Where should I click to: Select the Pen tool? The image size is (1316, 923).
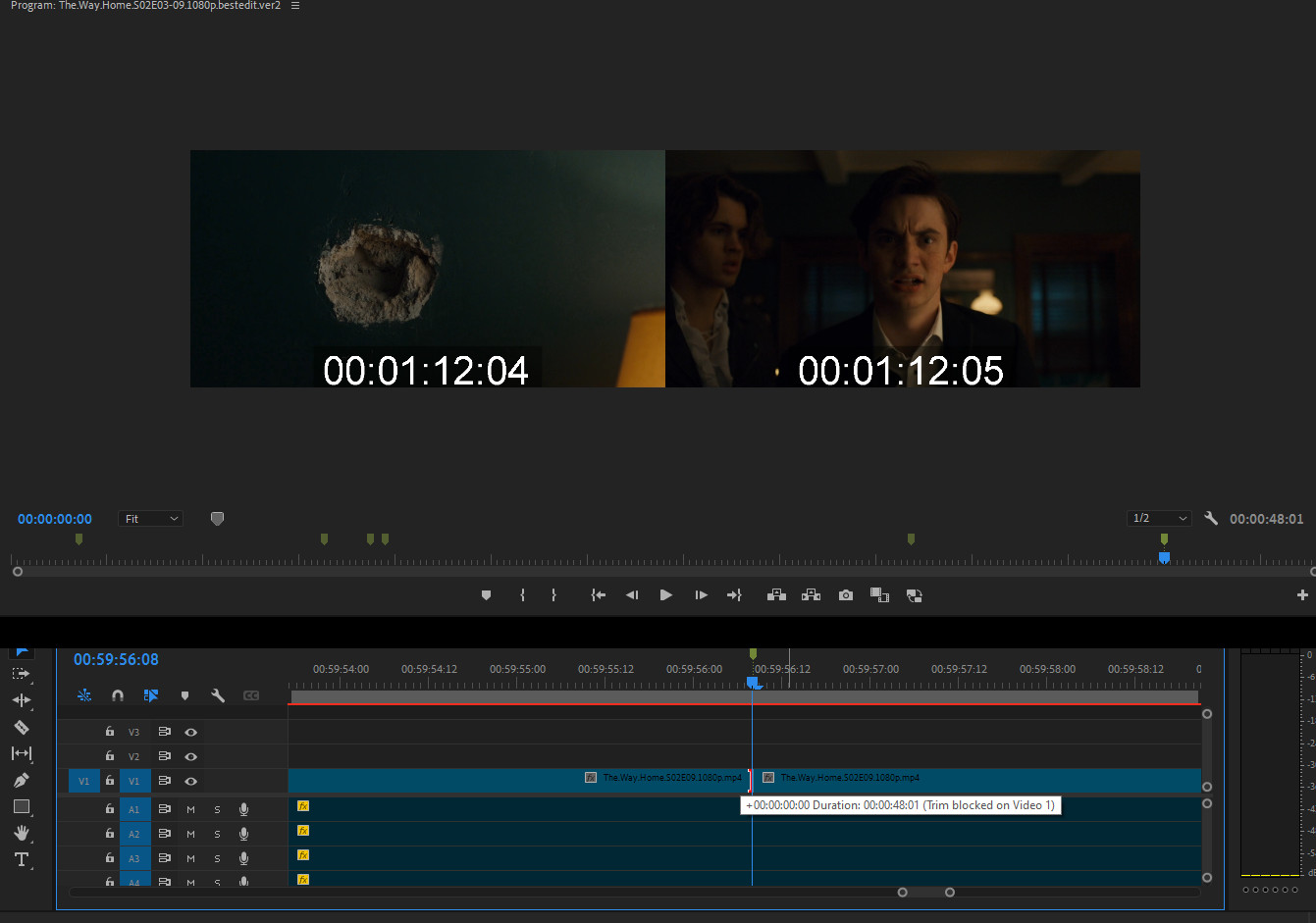point(21,780)
